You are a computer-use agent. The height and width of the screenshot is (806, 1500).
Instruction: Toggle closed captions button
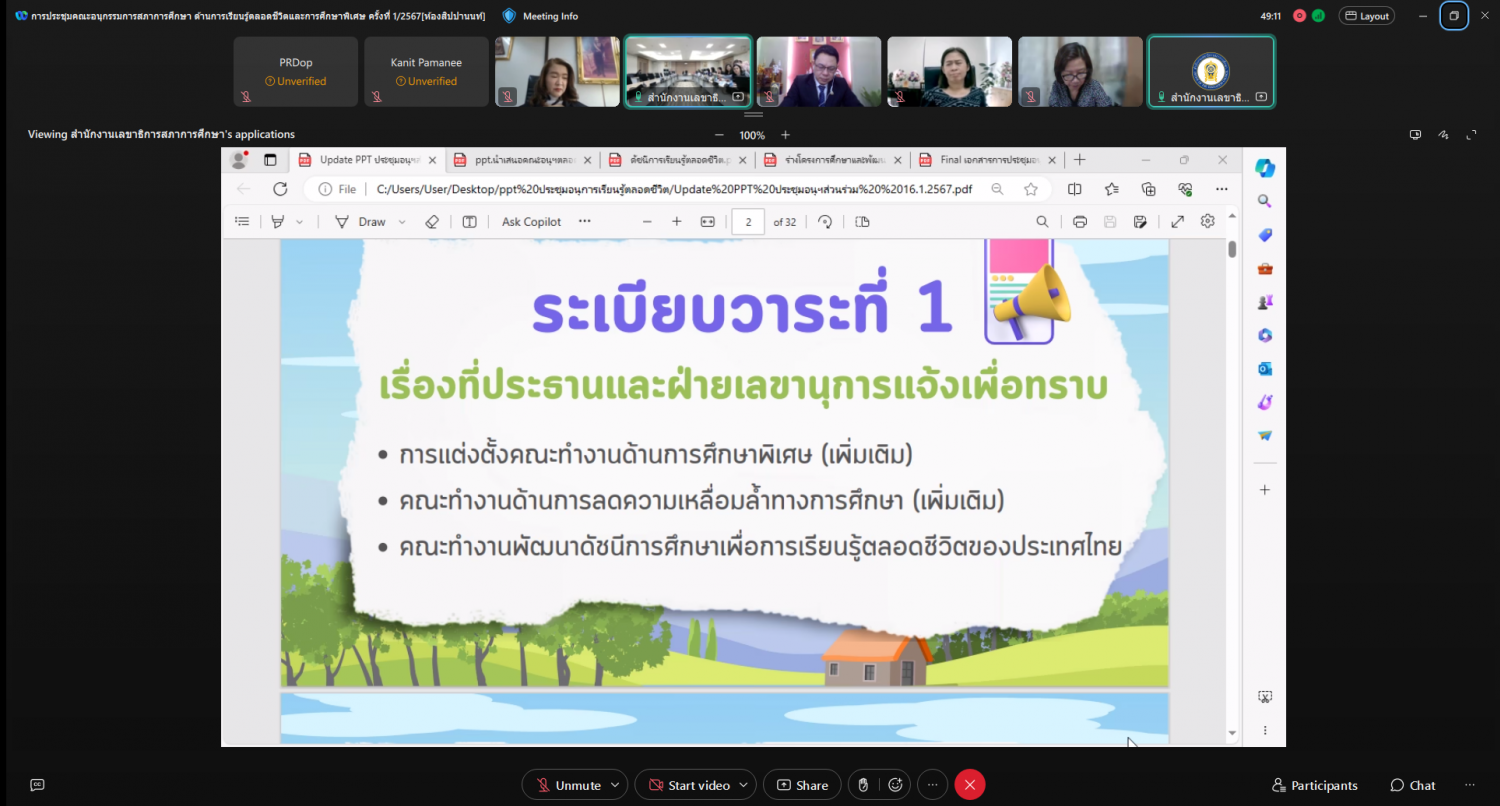click(37, 785)
